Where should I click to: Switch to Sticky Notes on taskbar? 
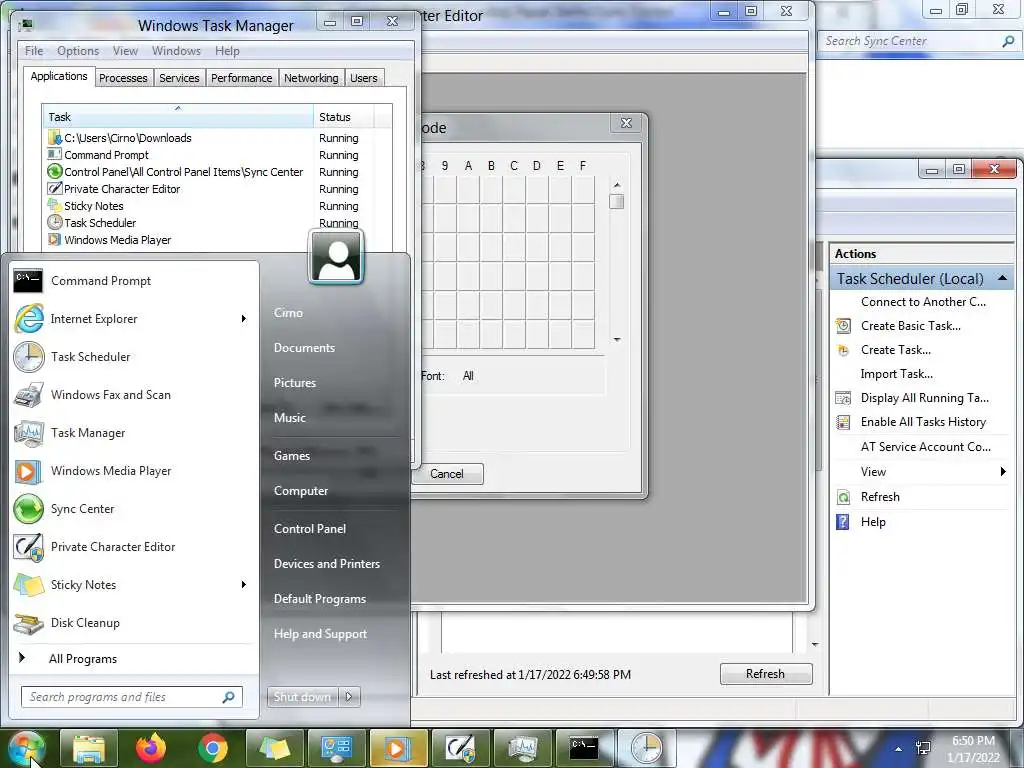point(274,748)
